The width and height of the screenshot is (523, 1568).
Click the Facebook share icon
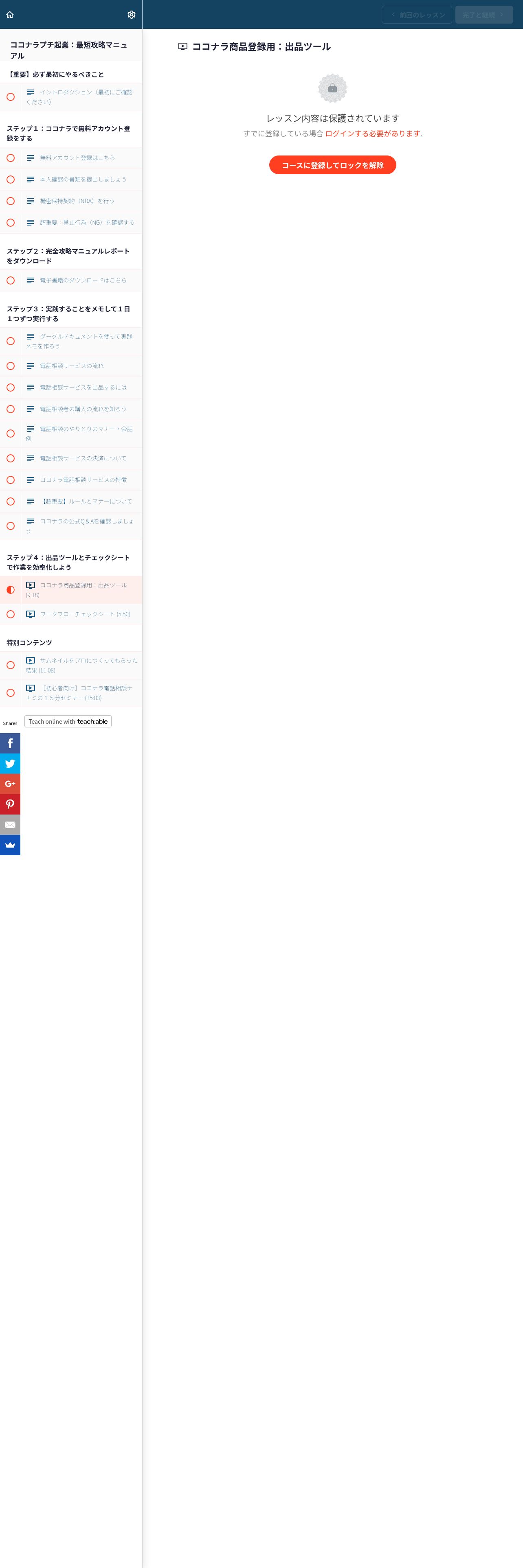[x=10, y=743]
